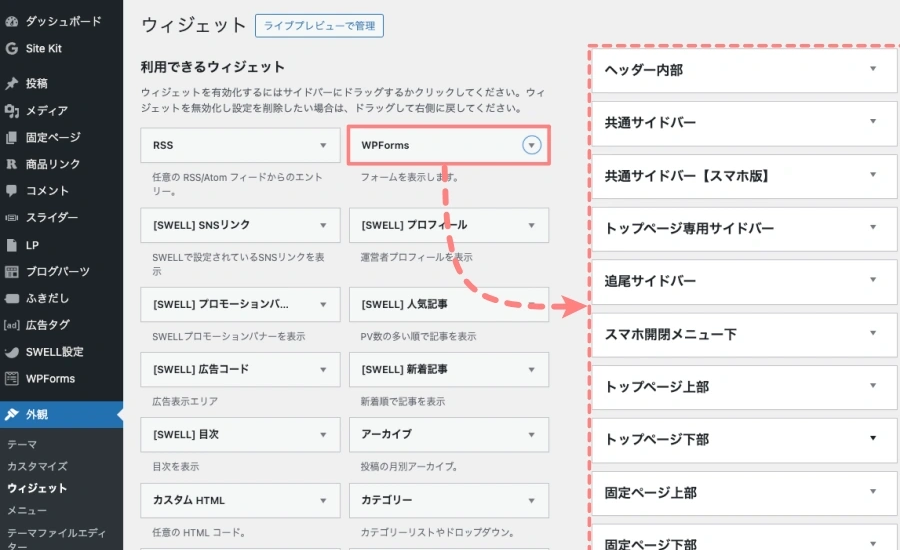The image size is (900, 550).
Task: Click the document icon beside LP
Action: click(11, 245)
